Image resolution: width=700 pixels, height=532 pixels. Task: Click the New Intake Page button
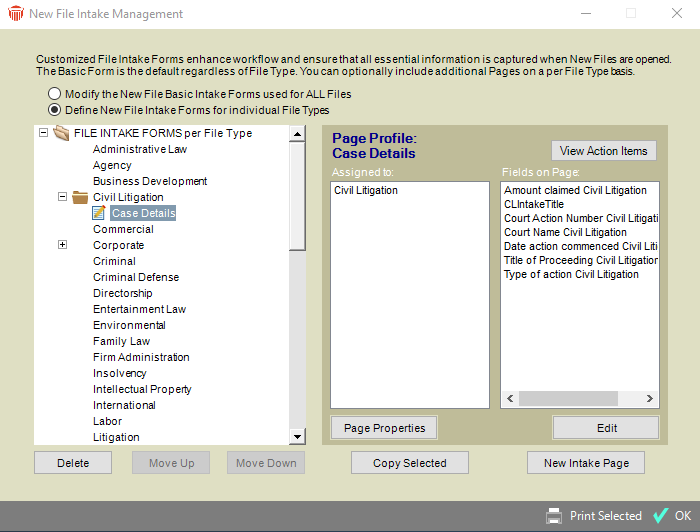coord(585,463)
